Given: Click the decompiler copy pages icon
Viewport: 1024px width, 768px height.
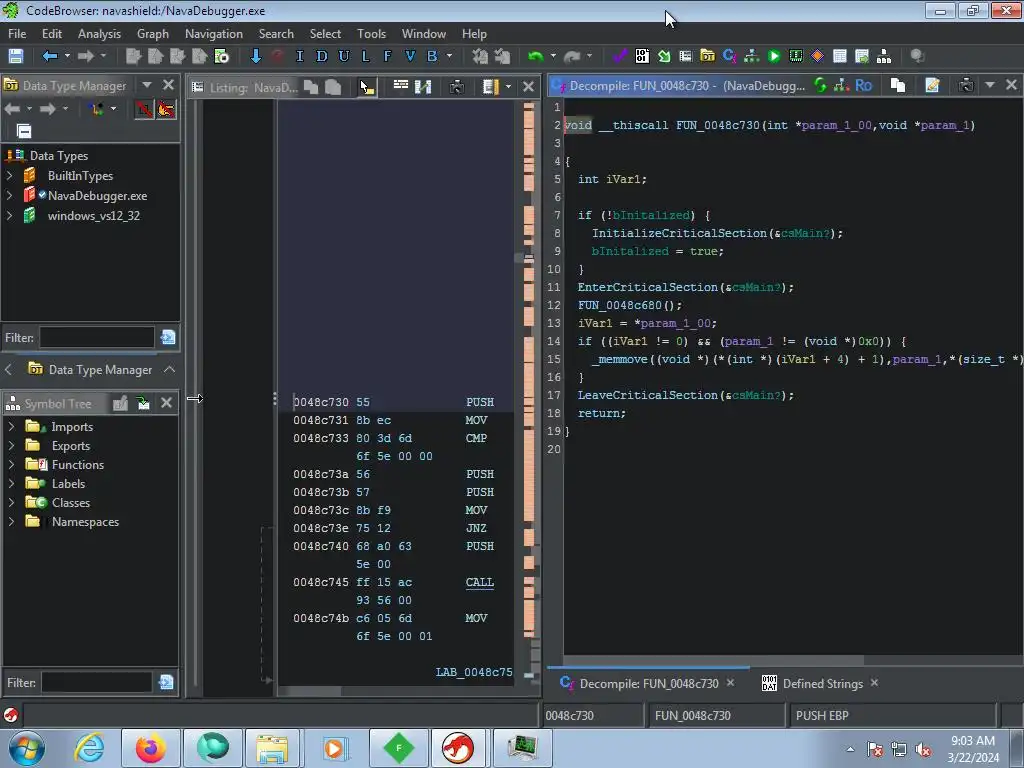Looking at the screenshot, I should point(898,85).
